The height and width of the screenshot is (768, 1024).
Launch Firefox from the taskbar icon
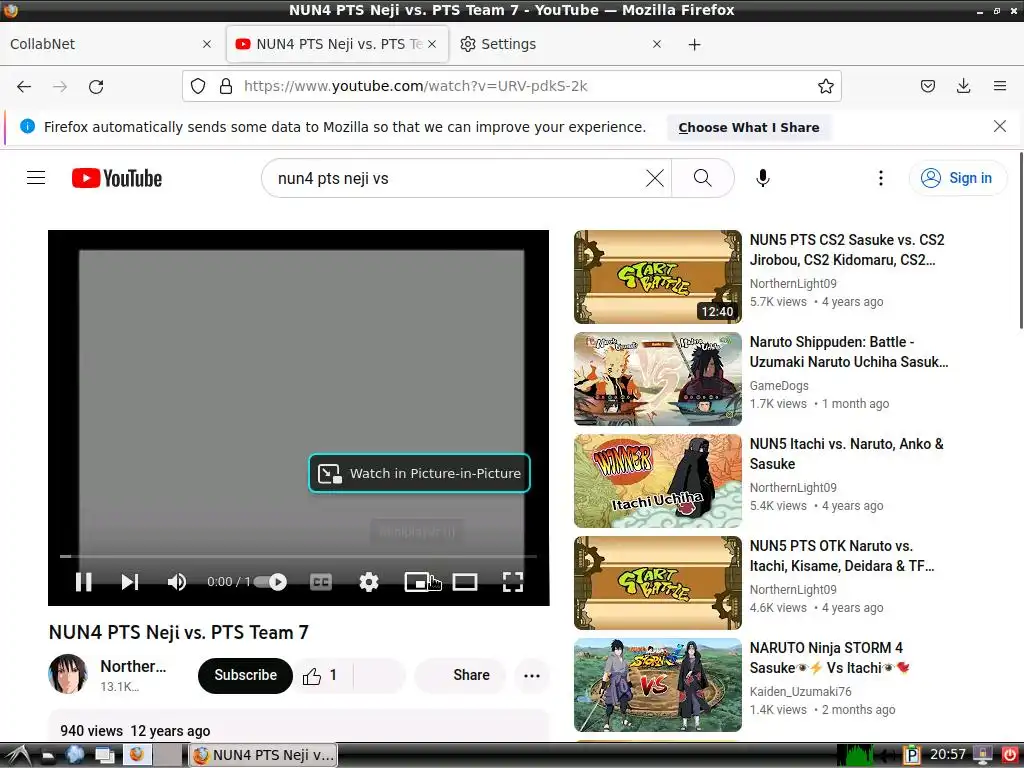(x=136, y=755)
